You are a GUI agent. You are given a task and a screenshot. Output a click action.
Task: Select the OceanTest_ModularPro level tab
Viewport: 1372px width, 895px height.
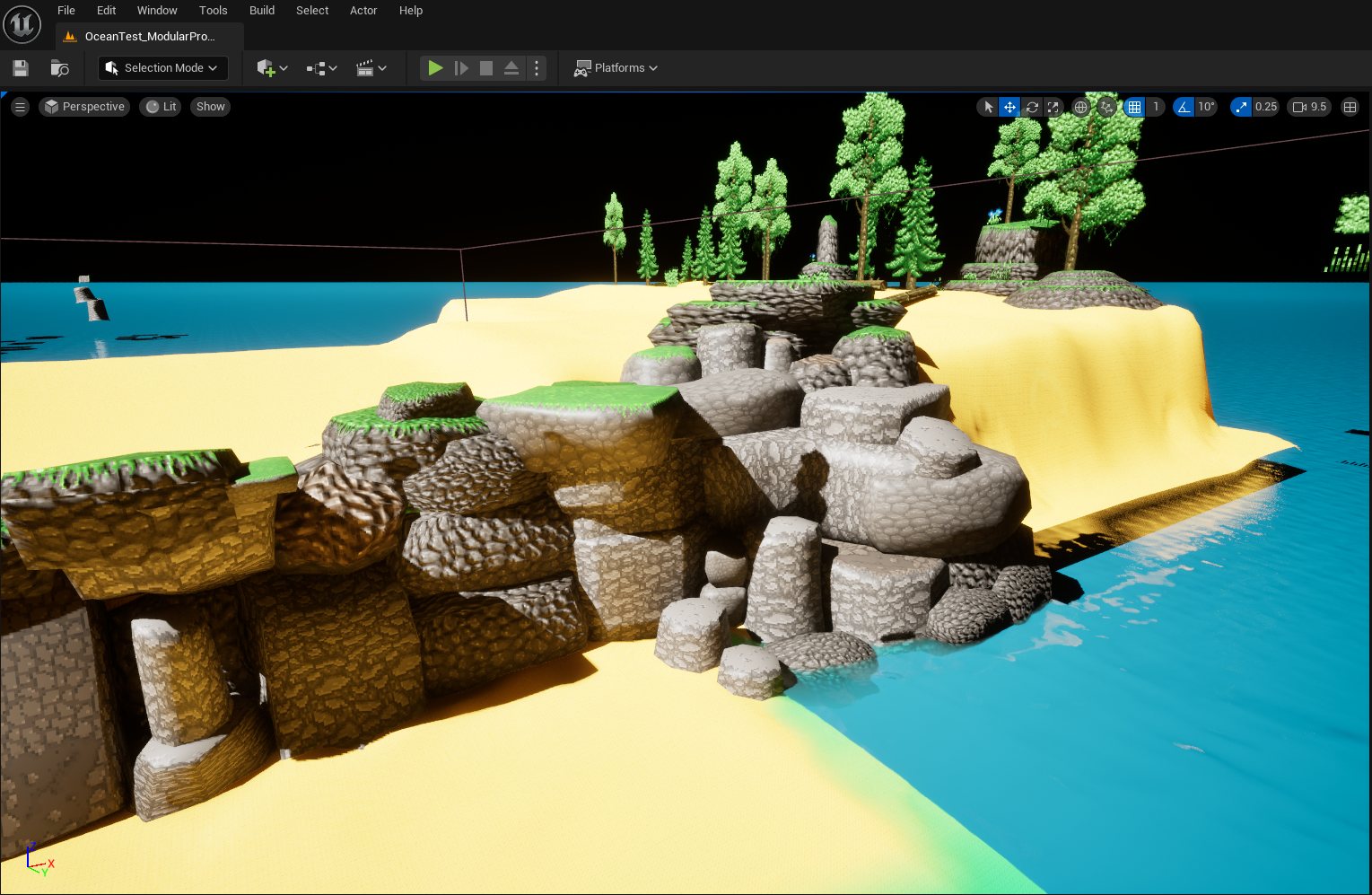point(149,37)
